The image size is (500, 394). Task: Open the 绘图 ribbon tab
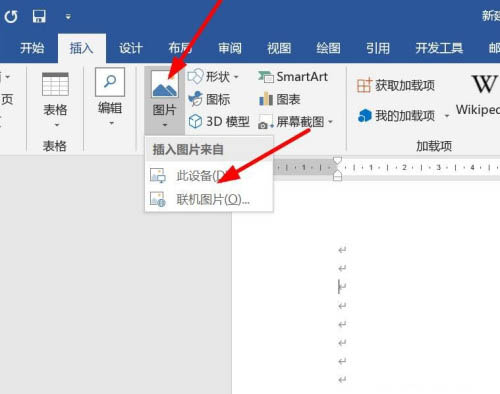coord(328,48)
